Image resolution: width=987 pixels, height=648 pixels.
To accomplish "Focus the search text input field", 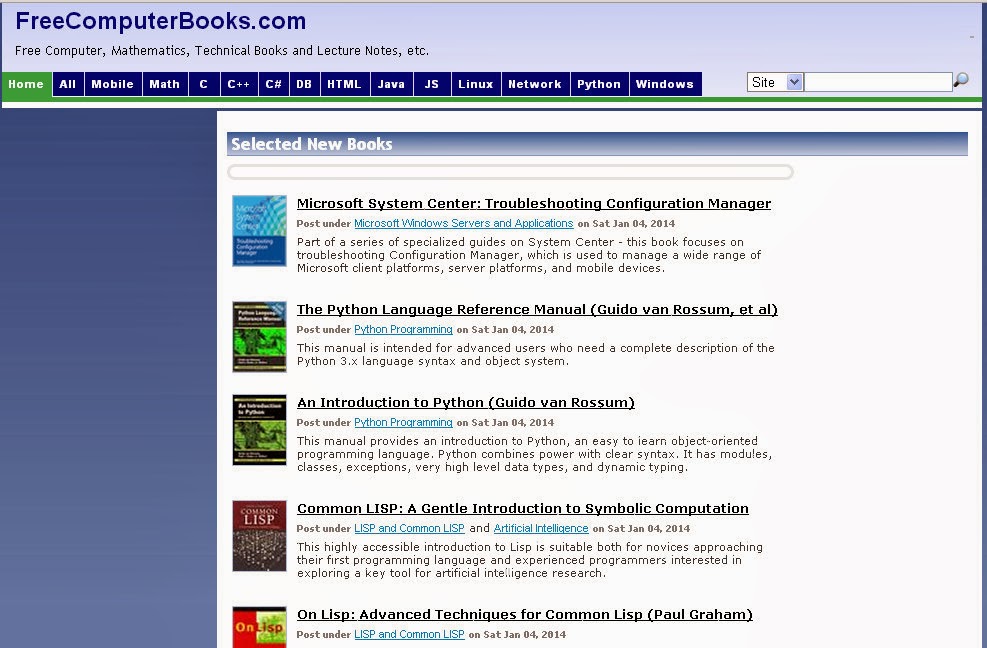I will 878,82.
